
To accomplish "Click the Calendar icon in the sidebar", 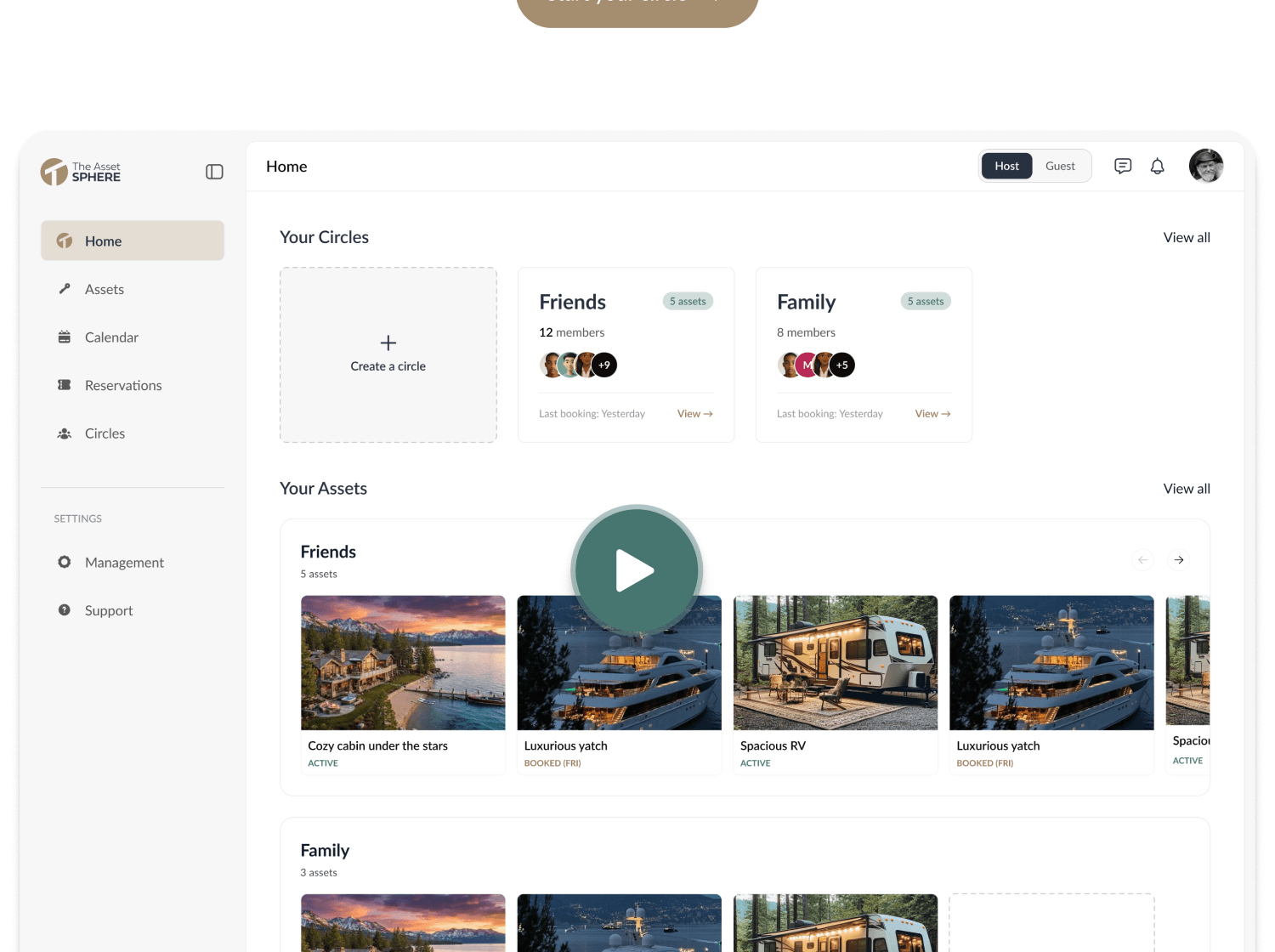I will [65, 337].
